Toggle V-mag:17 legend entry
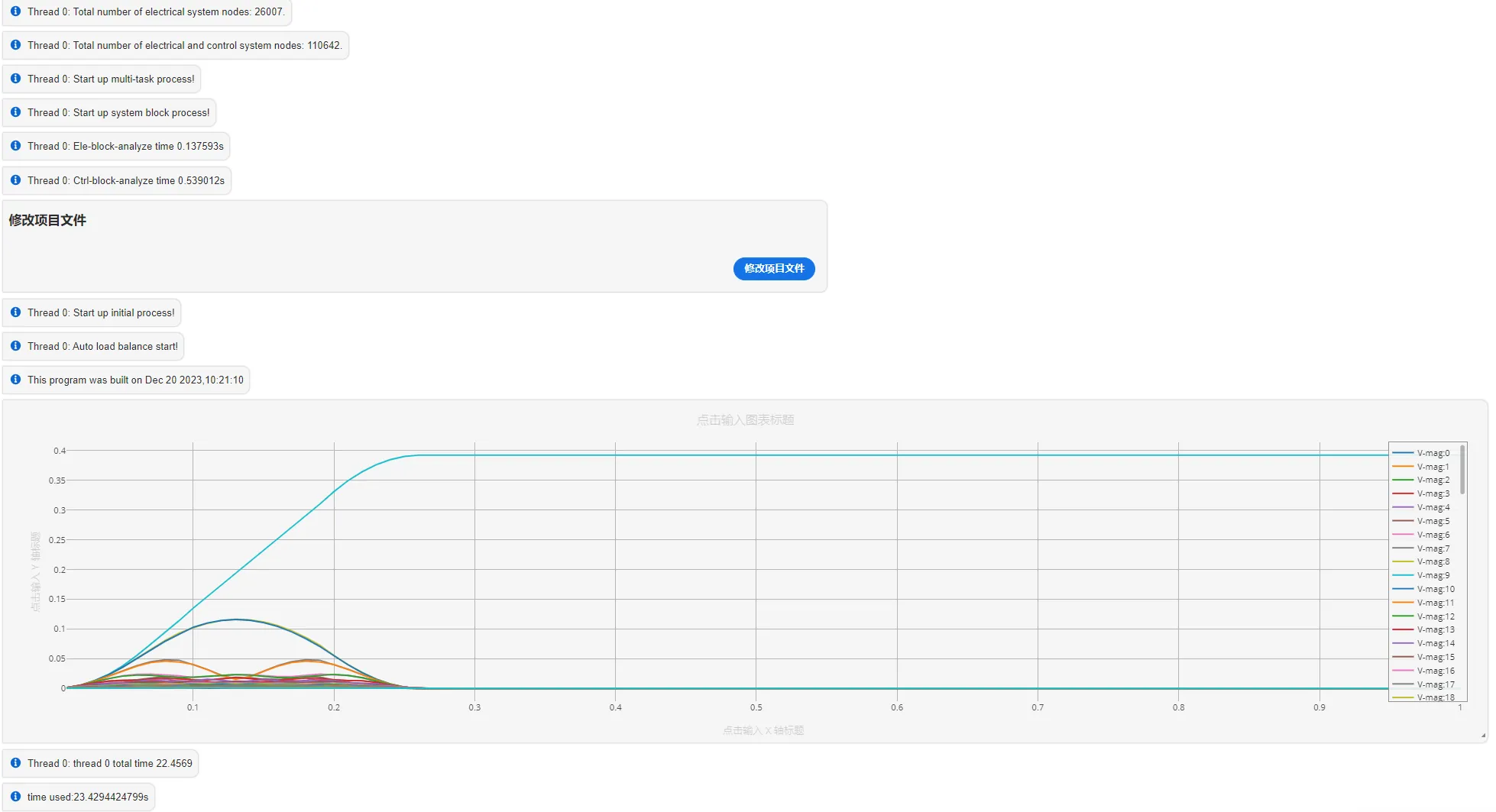The width and height of the screenshot is (1496, 812). click(1423, 684)
